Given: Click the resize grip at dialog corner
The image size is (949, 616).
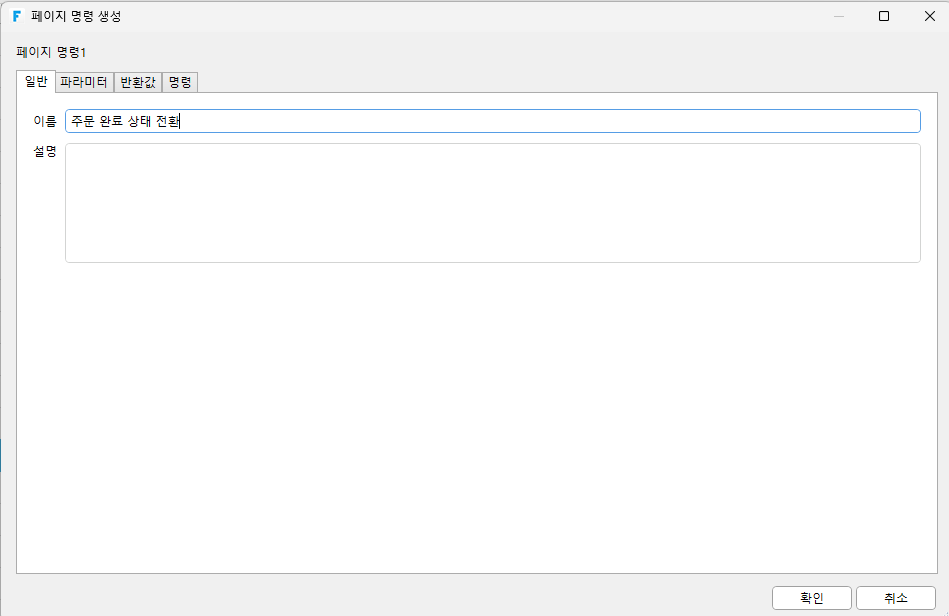Looking at the screenshot, I should coord(945,612).
